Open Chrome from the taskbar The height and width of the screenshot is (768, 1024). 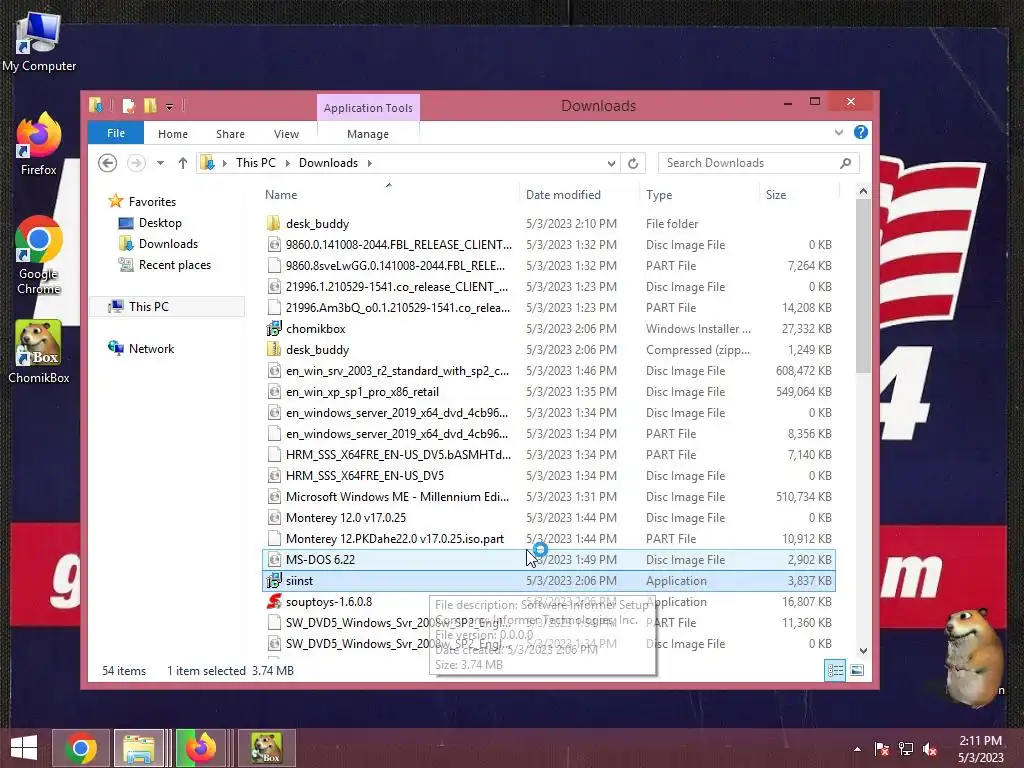81,748
